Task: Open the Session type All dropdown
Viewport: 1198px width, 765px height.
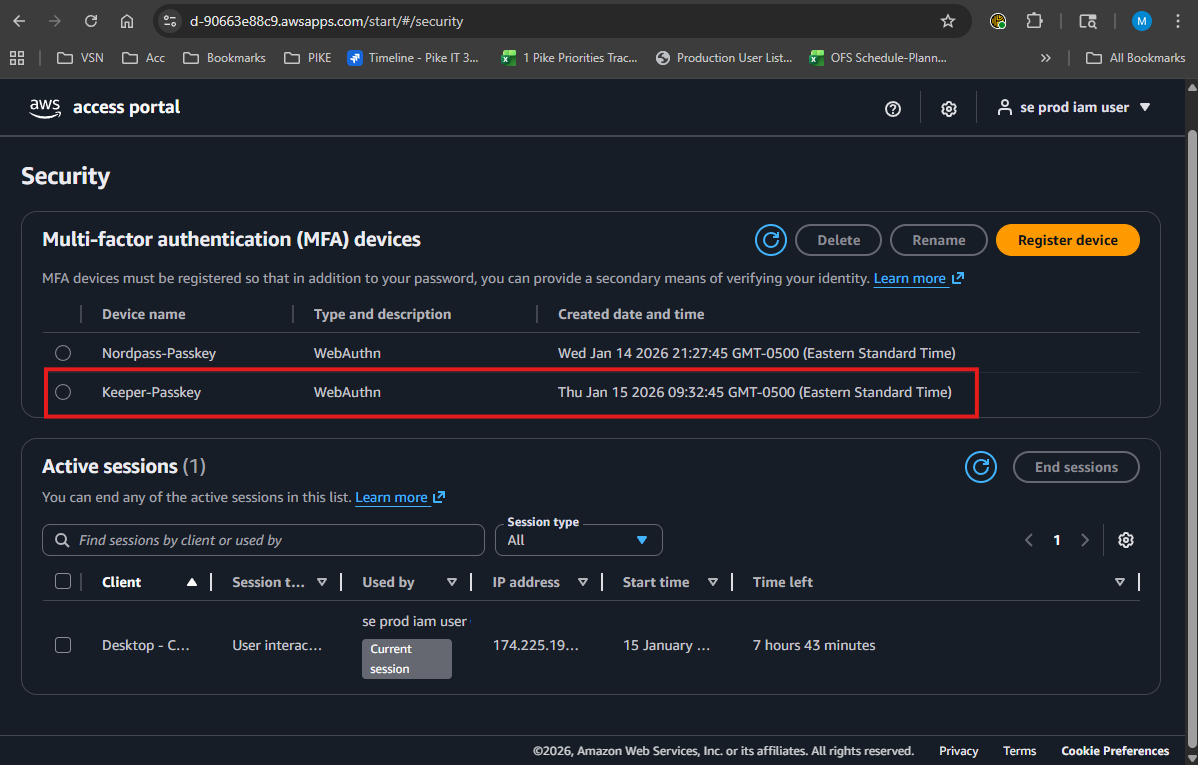Action: pyautogui.click(x=578, y=540)
